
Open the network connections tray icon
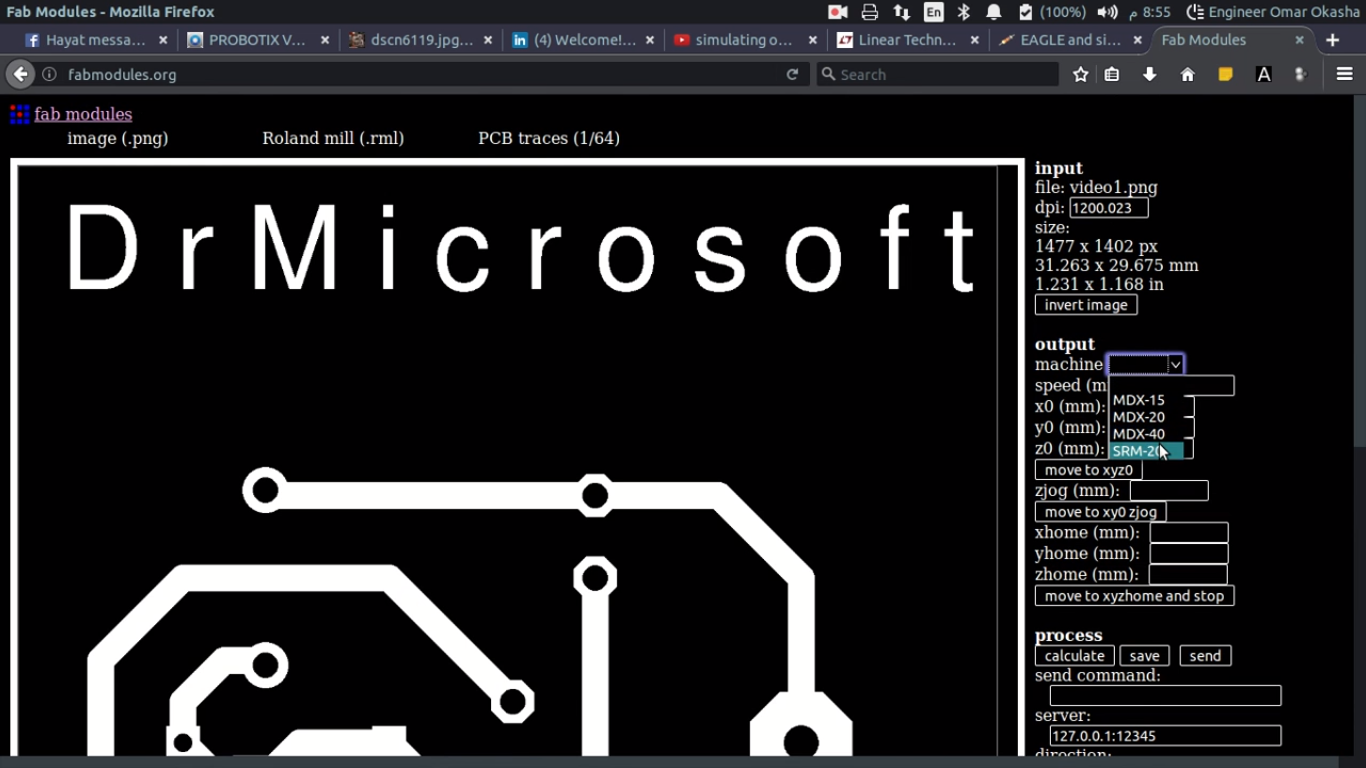point(902,12)
